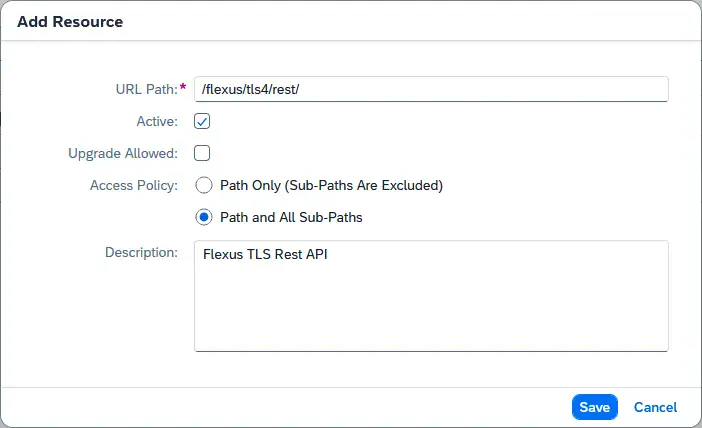Click the "Active:" label text
Screen dimensions: 702x428
(x=158, y=121)
